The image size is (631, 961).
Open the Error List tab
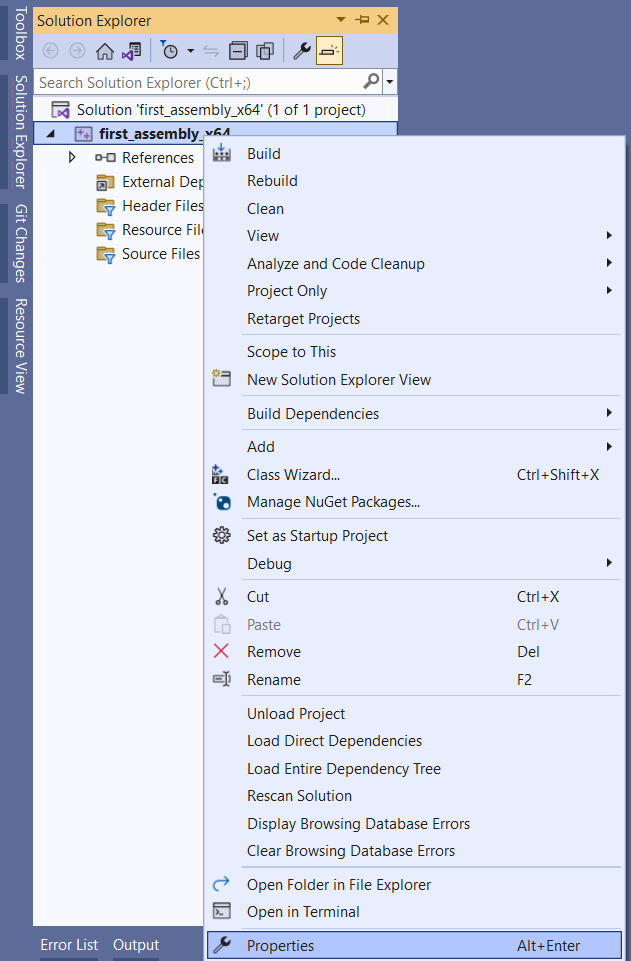click(x=69, y=945)
